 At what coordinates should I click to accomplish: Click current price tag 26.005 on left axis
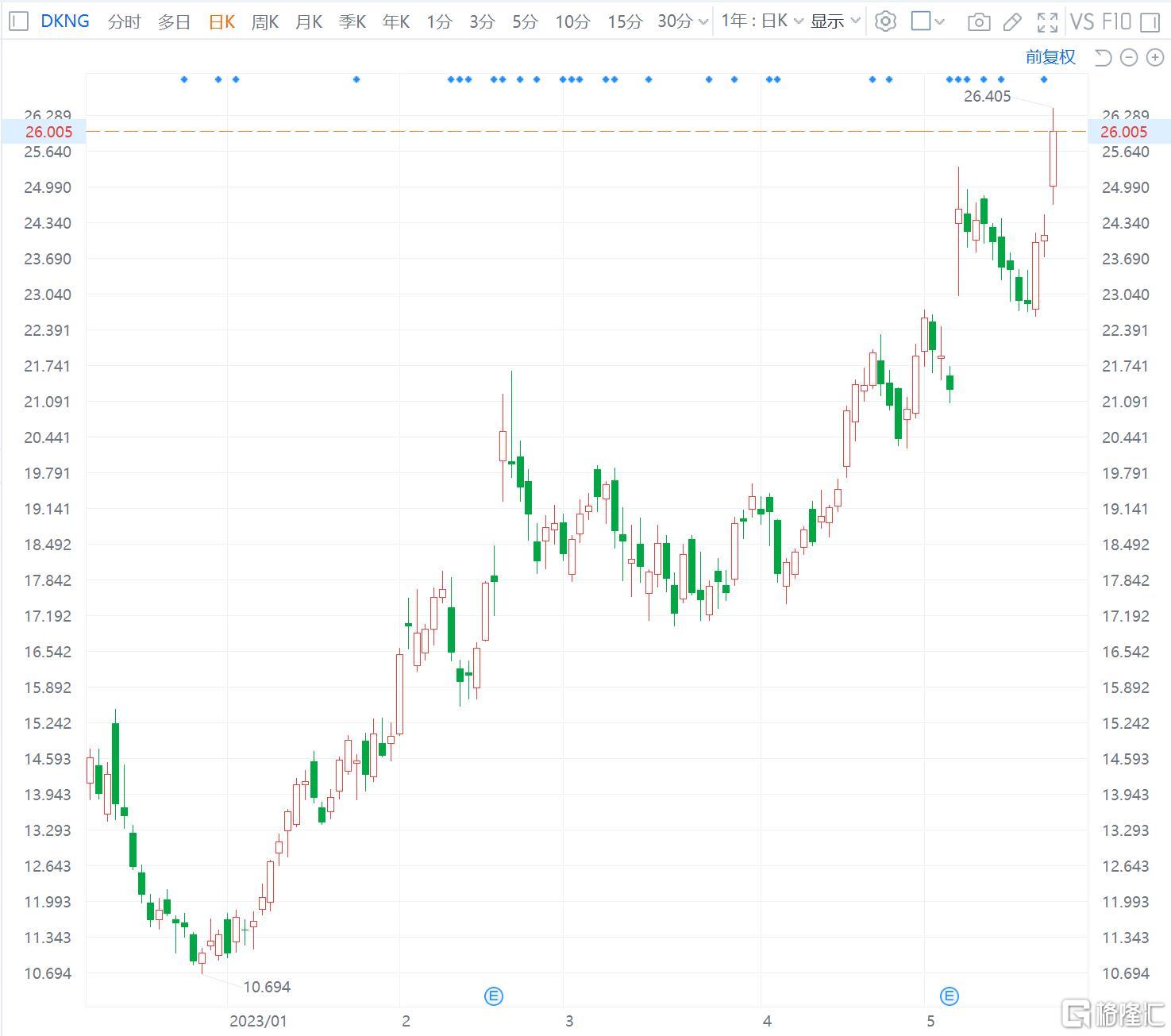[x=48, y=132]
